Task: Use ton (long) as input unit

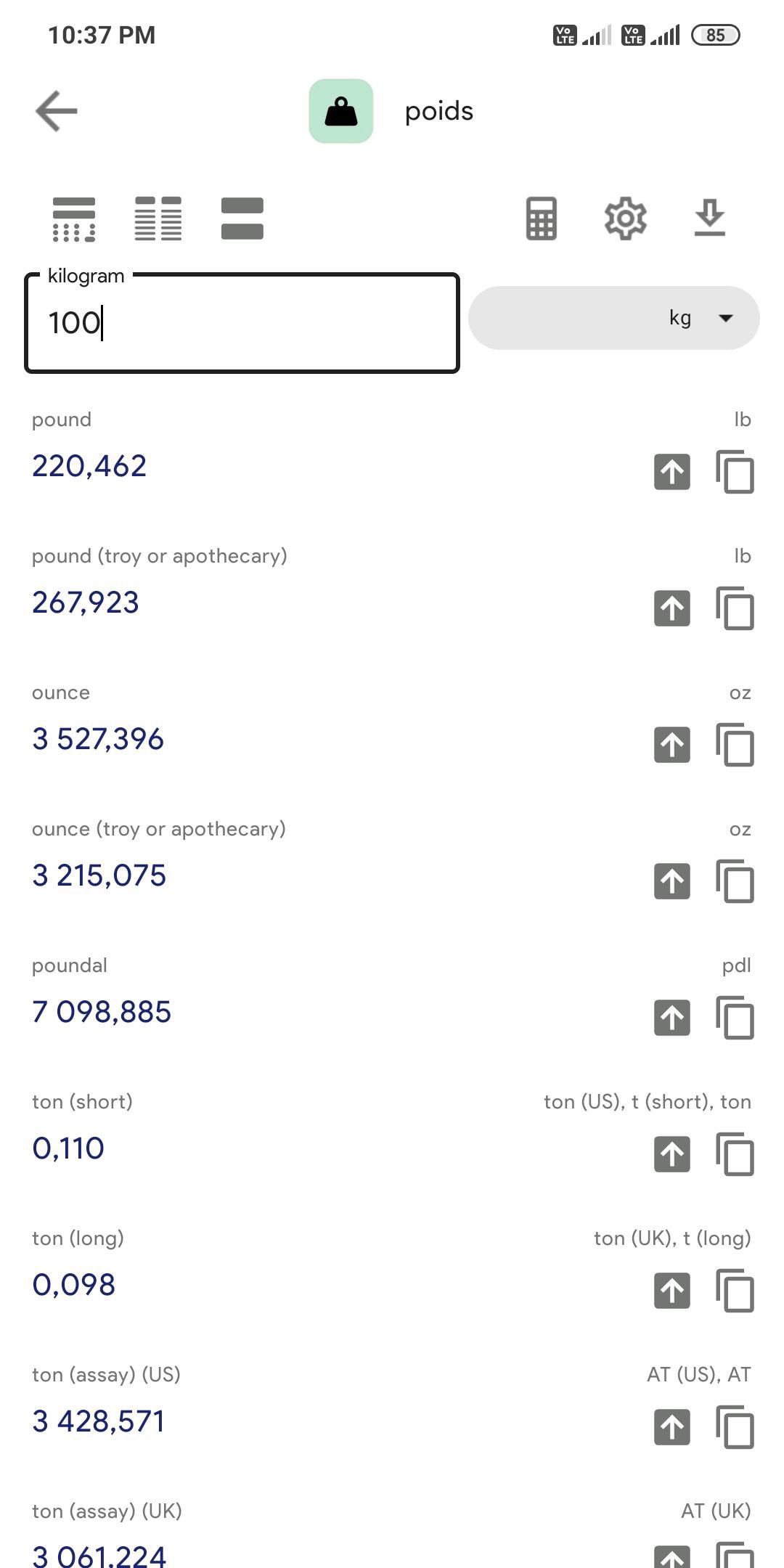Action: click(672, 1291)
